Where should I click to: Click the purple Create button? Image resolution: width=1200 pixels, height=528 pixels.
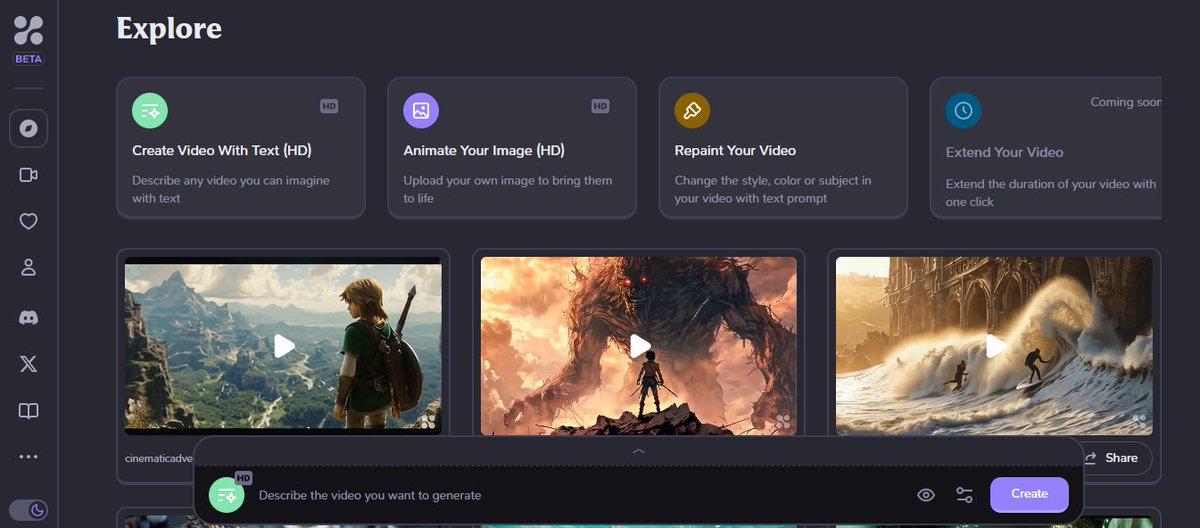[1029, 494]
